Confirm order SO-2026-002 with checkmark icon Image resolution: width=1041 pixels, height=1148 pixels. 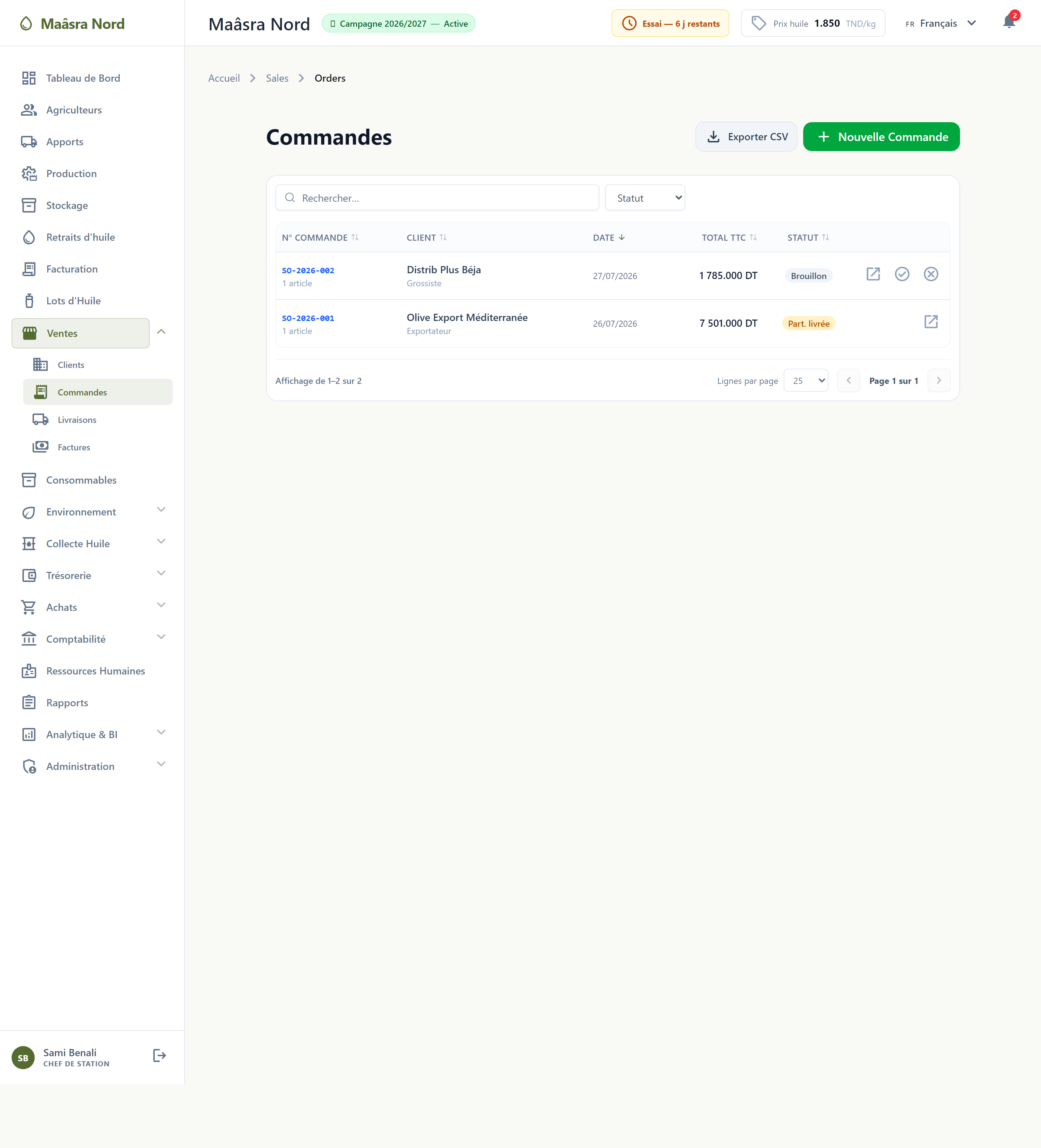click(902, 274)
